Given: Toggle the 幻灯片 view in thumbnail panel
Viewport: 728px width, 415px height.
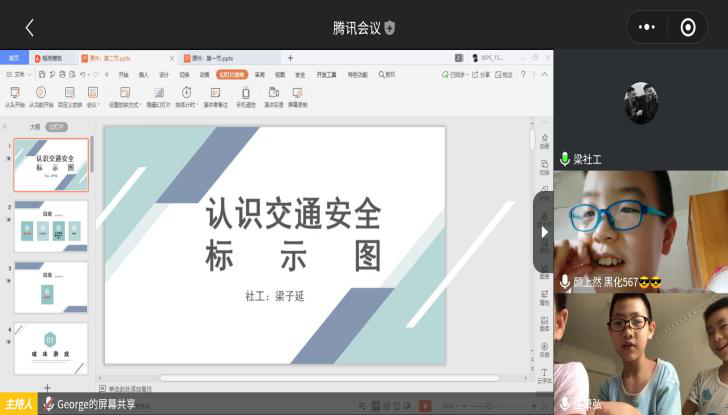Looking at the screenshot, I should [x=56, y=127].
